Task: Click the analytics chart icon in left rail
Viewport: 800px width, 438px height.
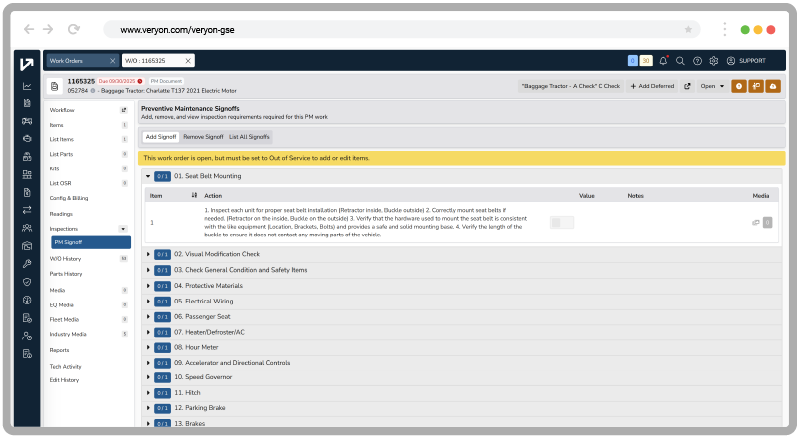Action: (26, 86)
